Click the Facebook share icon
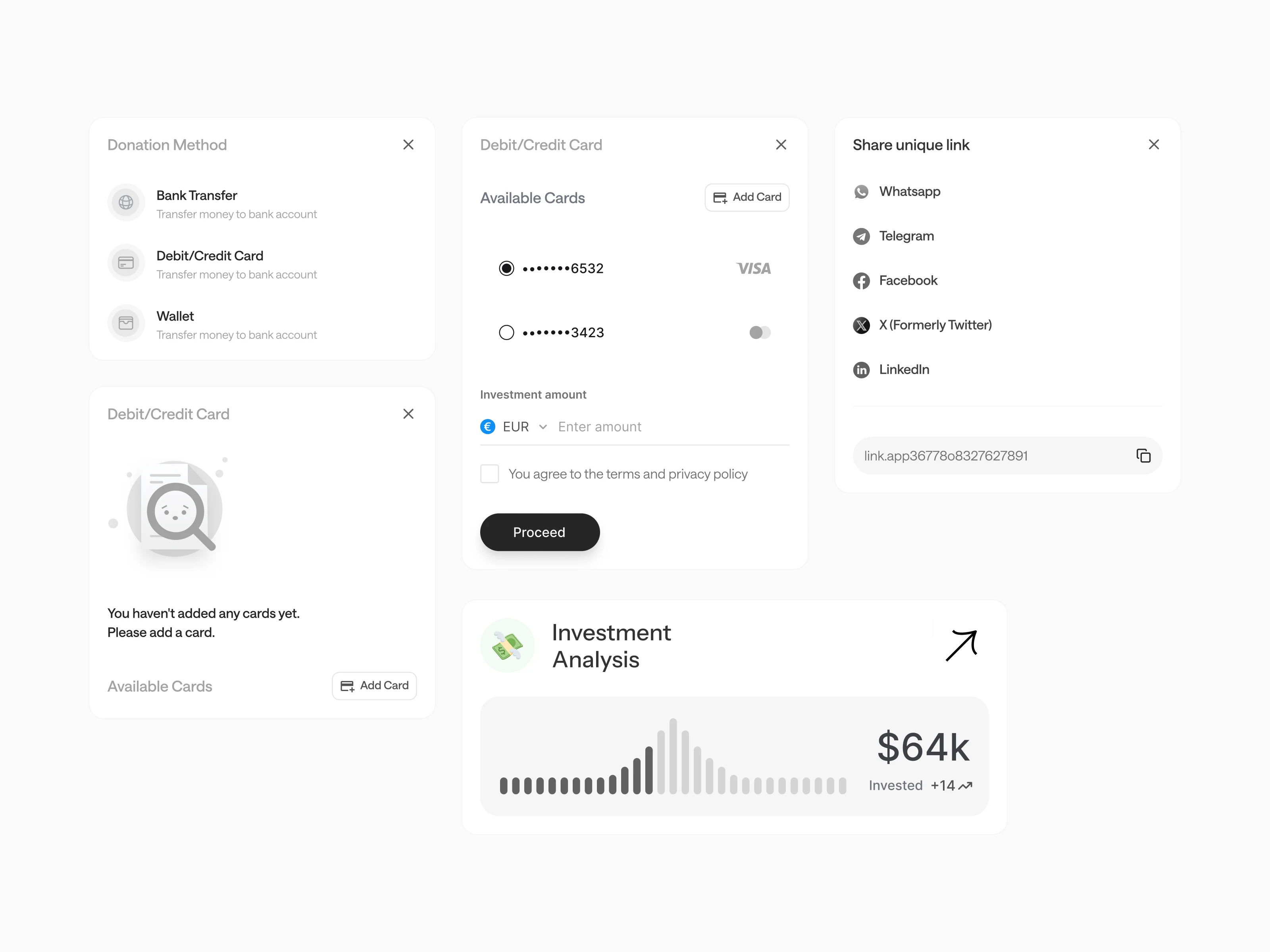1270x952 pixels. pyautogui.click(x=861, y=280)
